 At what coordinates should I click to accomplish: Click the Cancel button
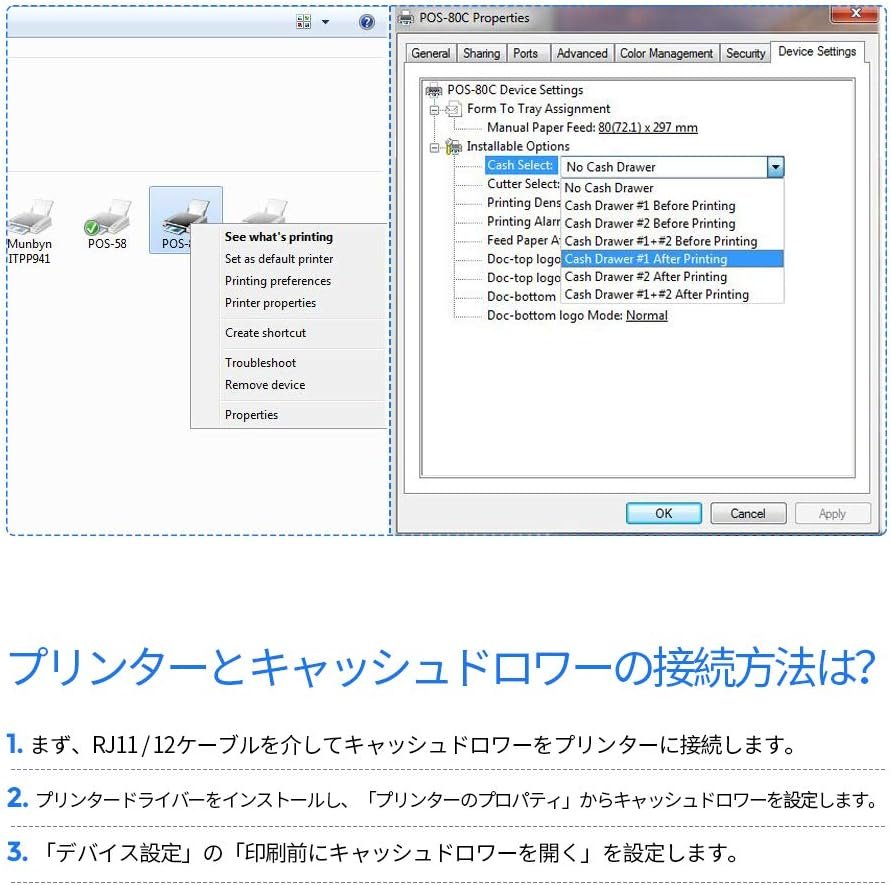coord(747,513)
